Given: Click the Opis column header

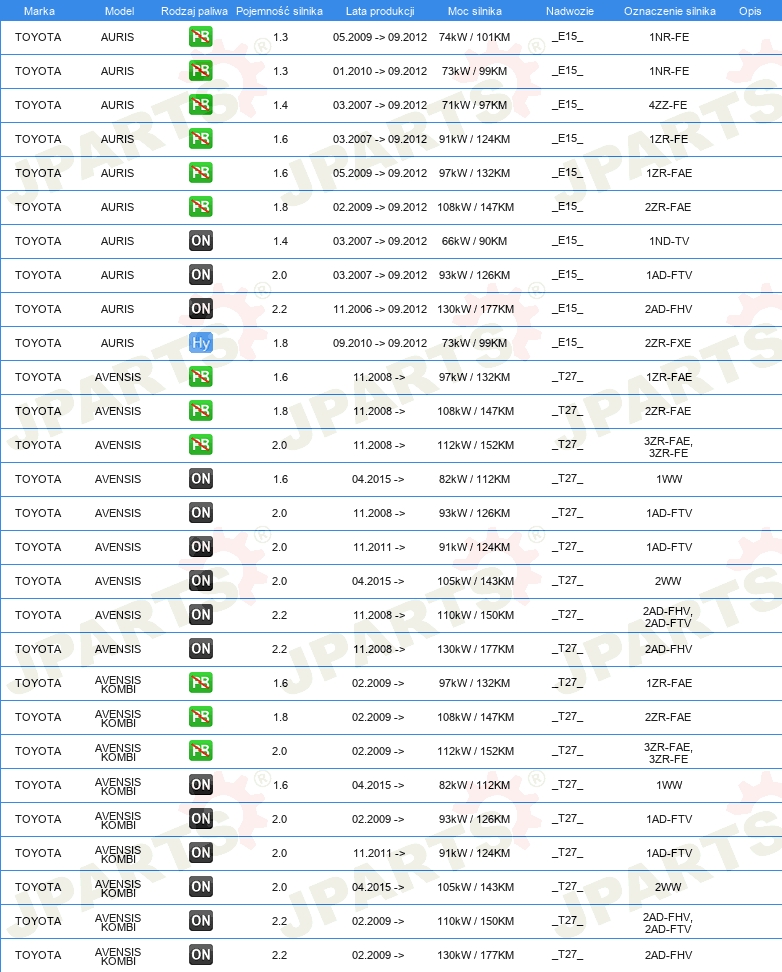Looking at the screenshot, I should pos(750,11).
